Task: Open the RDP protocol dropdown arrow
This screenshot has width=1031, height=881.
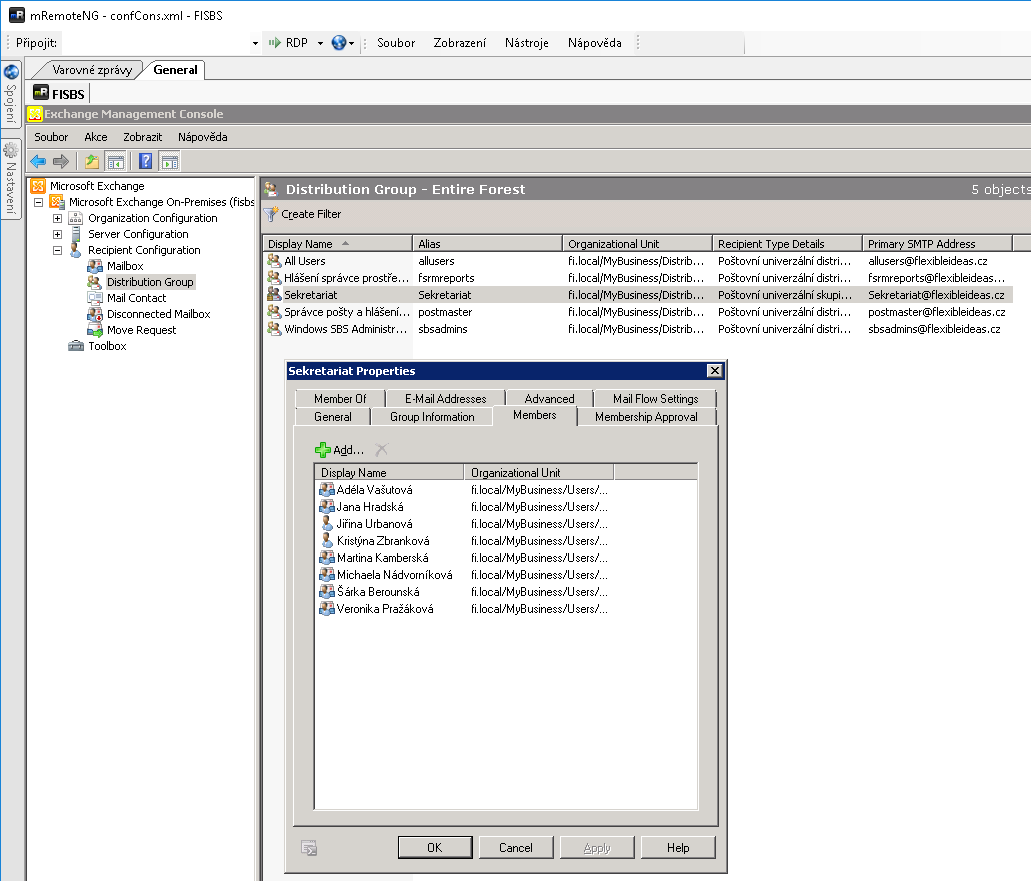Action: [x=320, y=43]
